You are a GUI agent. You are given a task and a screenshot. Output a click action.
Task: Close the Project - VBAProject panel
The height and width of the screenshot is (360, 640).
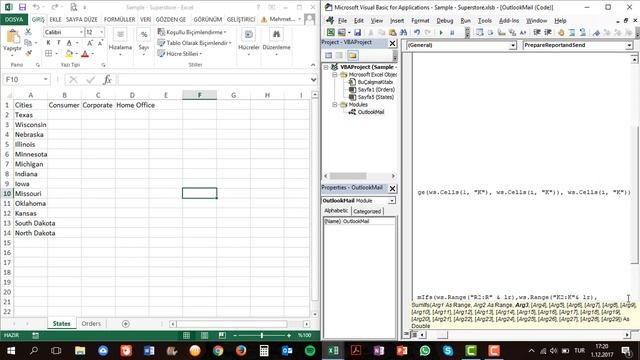(392, 43)
